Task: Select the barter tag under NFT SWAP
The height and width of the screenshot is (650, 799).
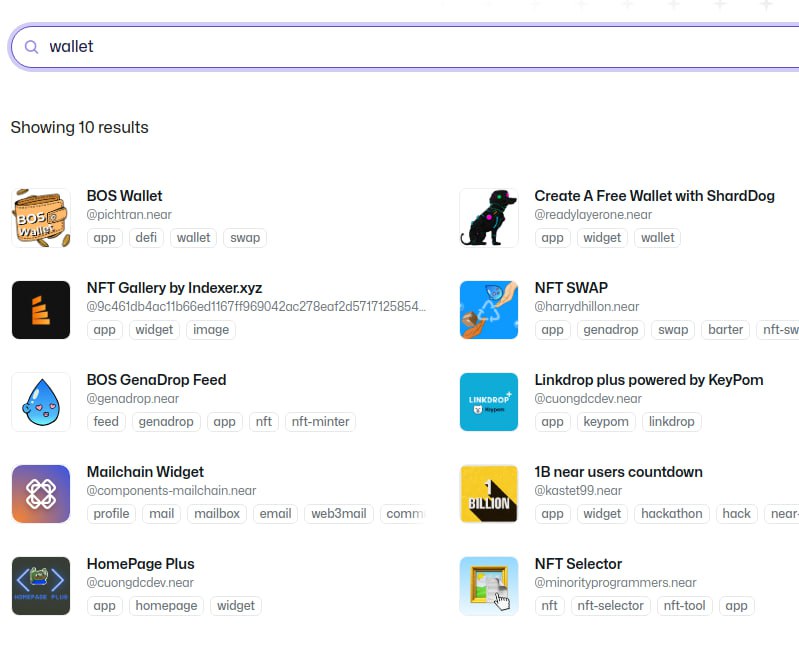Action: click(726, 330)
